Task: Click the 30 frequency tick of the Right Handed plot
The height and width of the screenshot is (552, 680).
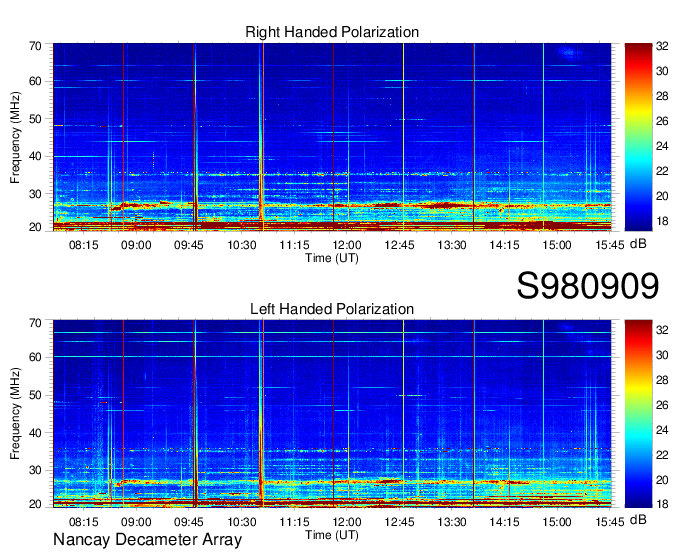Action: 35,194
